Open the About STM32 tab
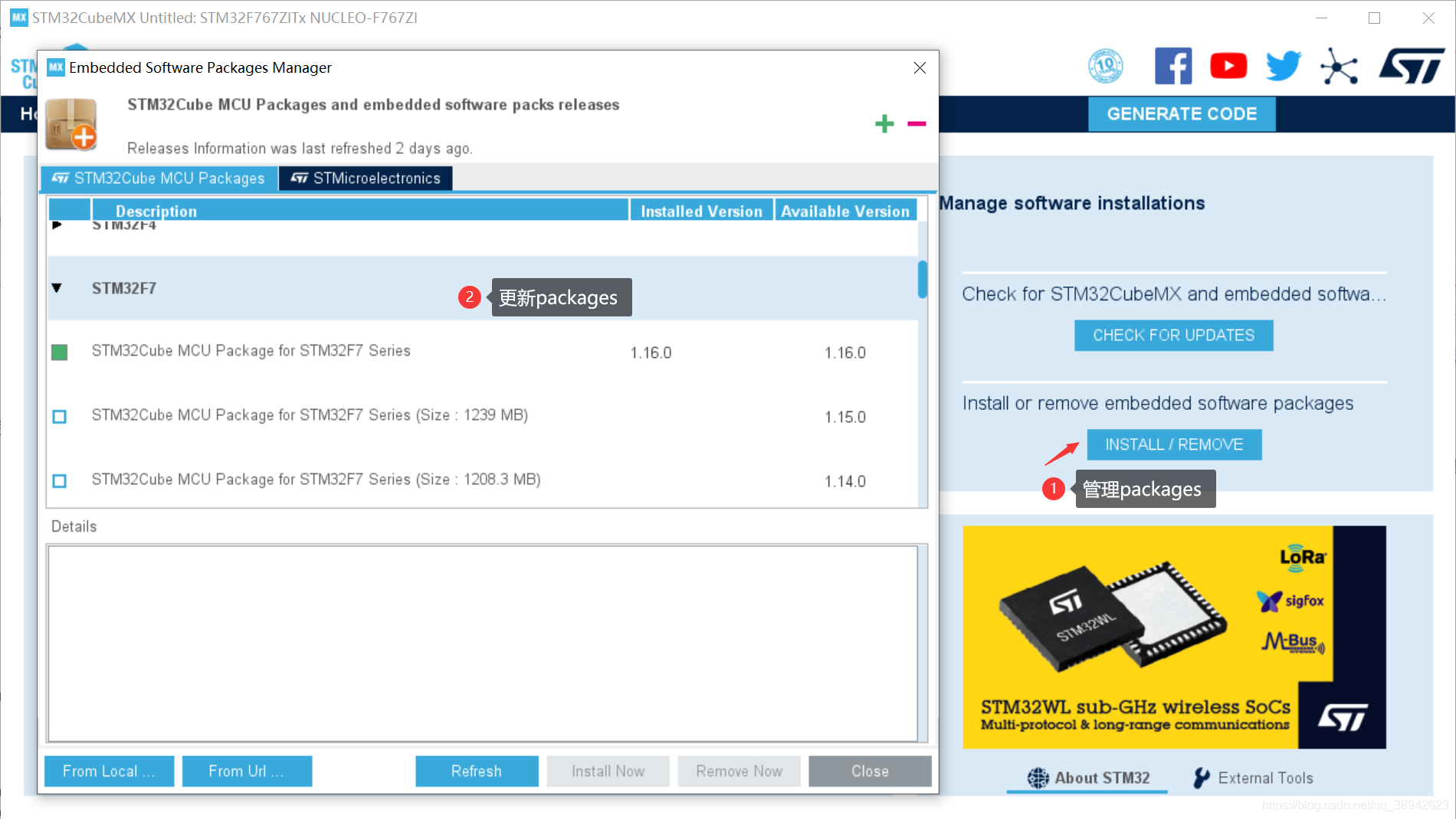1456x819 pixels. [x=1087, y=778]
